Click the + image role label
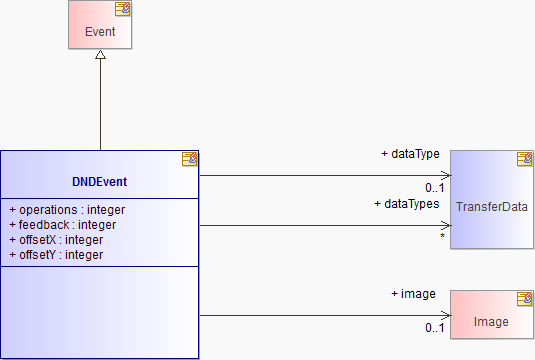Image resolution: width=535 pixels, height=360 pixels. tap(414, 294)
